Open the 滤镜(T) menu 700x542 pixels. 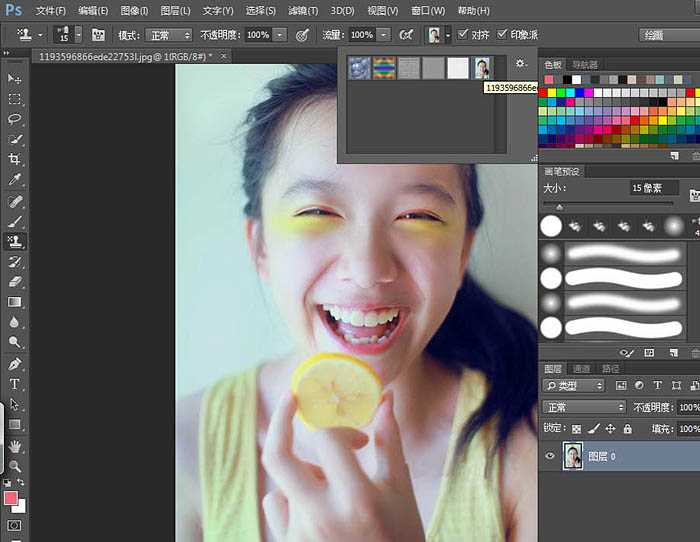[304, 10]
